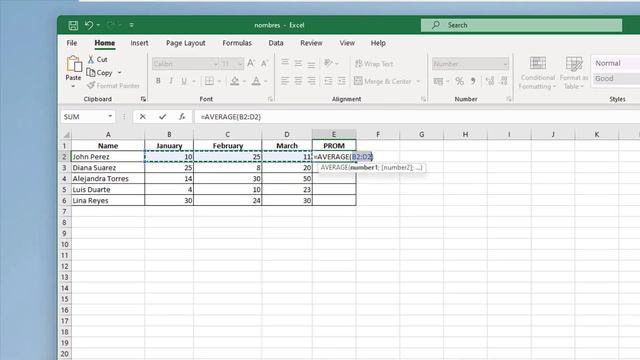Image resolution: width=640 pixels, height=360 pixels.
Task: Switch to the Home tab
Action: click(x=104, y=43)
